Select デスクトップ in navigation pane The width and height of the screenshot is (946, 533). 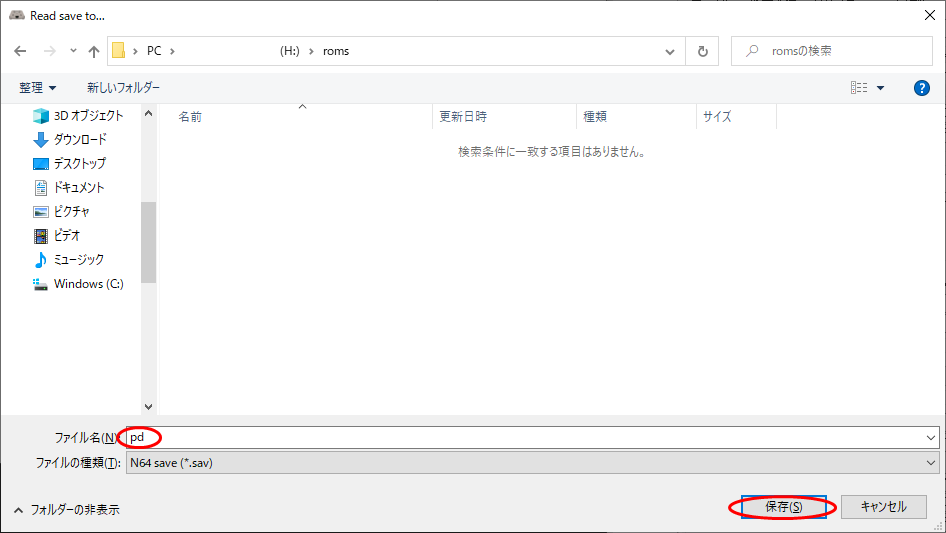[80, 164]
